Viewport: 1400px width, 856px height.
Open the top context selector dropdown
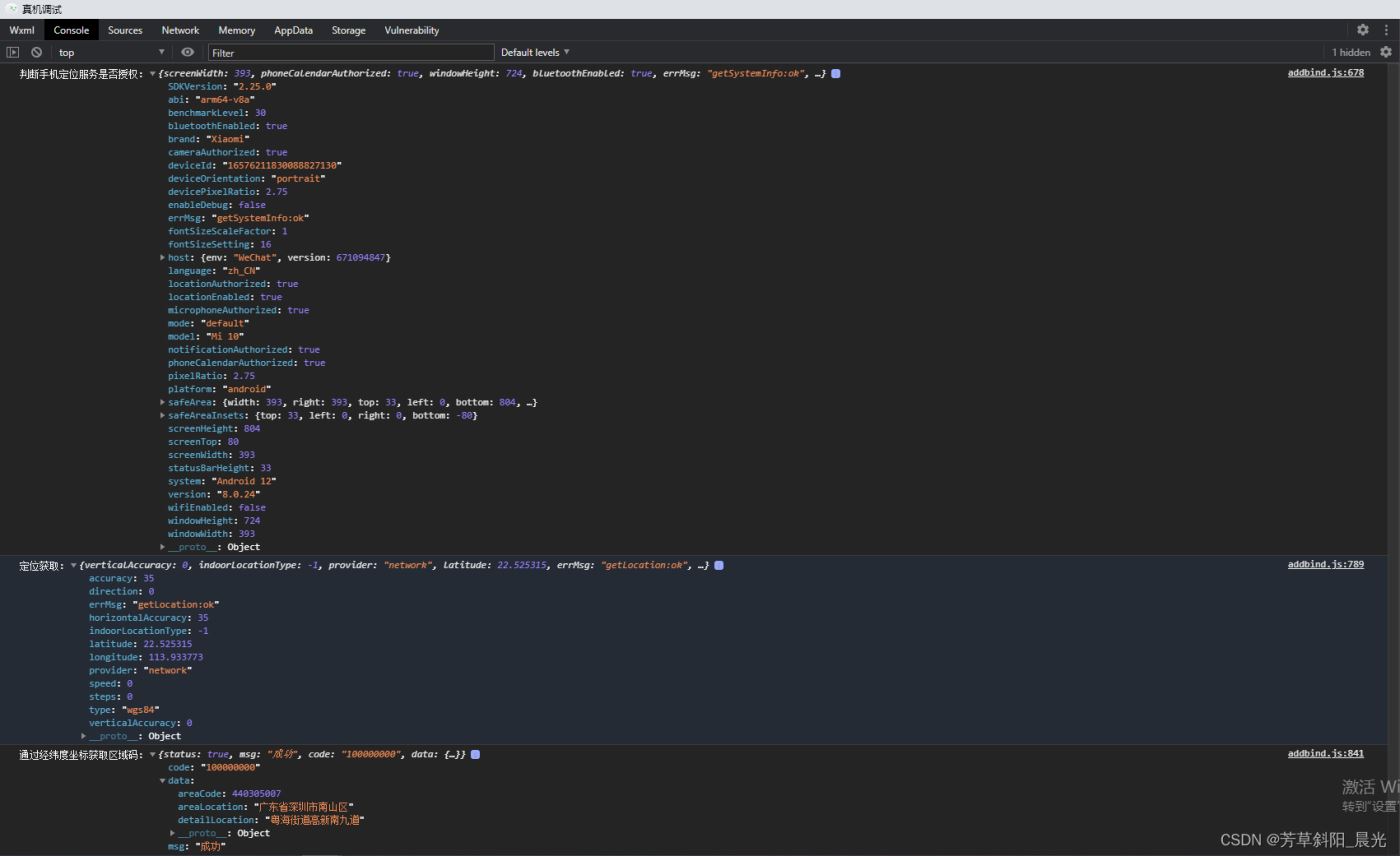[111, 52]
